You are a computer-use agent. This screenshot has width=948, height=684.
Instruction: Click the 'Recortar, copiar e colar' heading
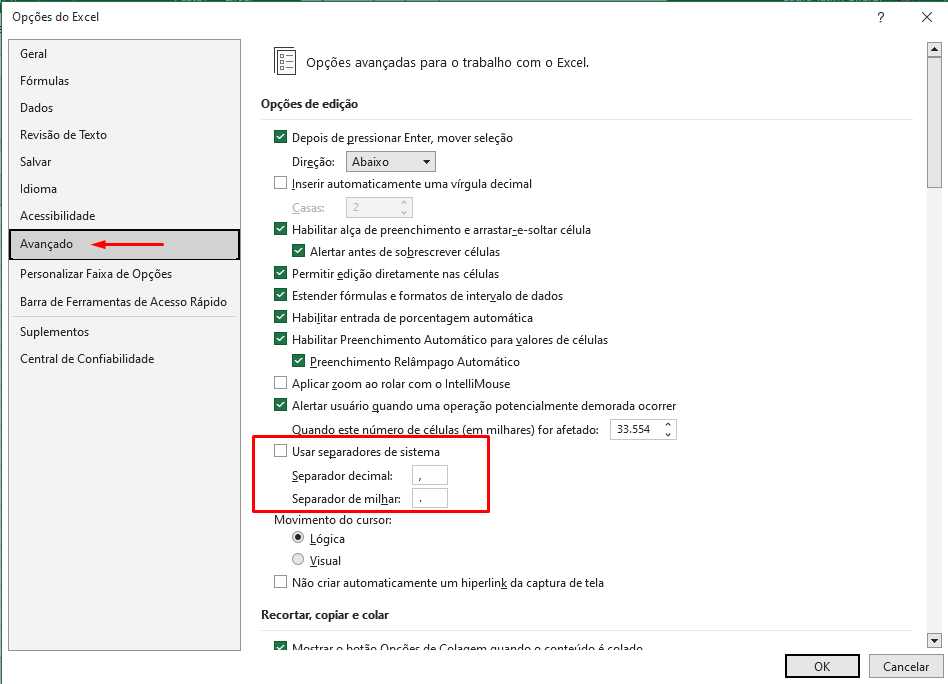(325, 615)
